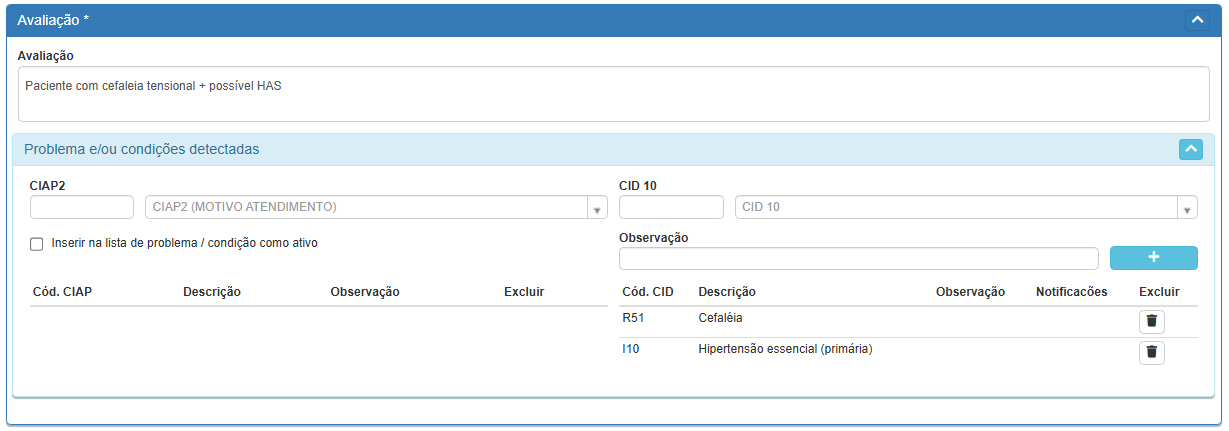The width and height of the screenshot is (1229, 431).
Task: Collapse the Avaliação panel with its chevron
Action: (1196, 20)
